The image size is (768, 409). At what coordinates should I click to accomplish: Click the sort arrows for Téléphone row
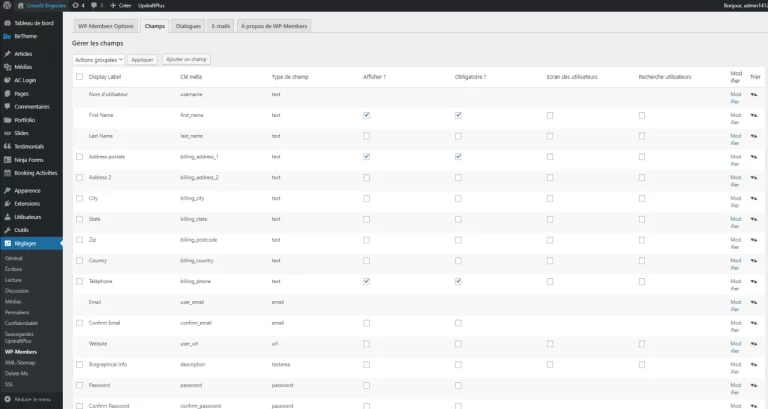tap(753, 281)
